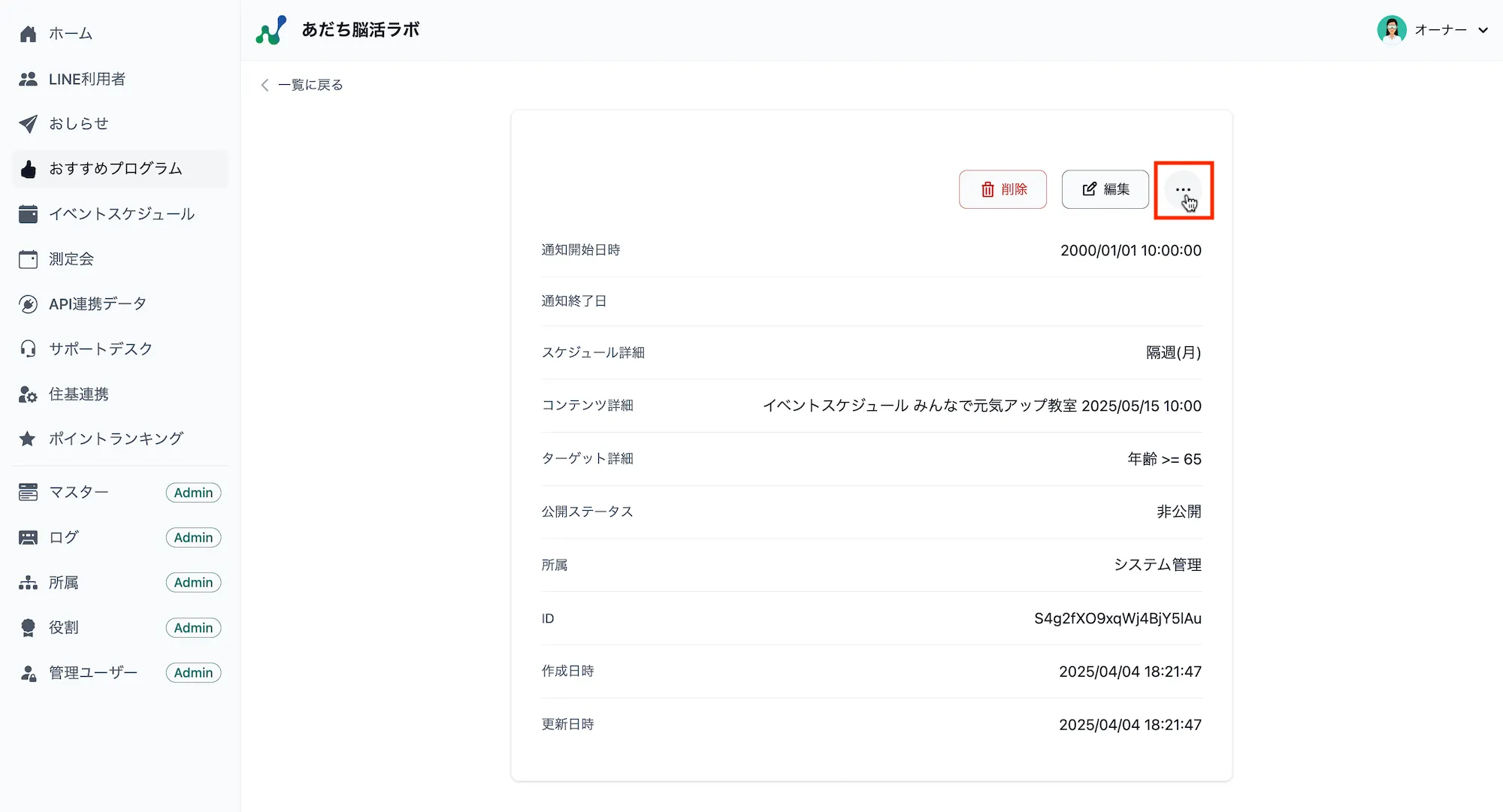Click the owner avatar thumbnail

coord(1393,30)
